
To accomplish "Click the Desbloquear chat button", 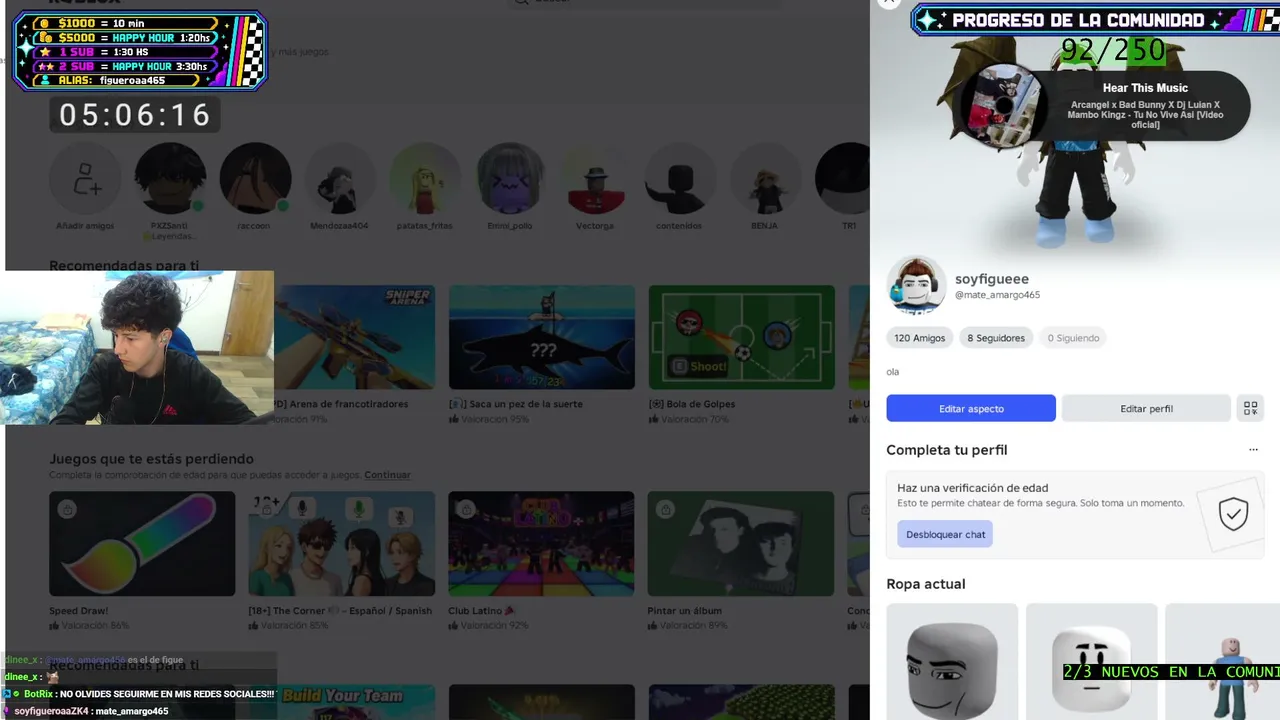I will tap(945, 534).
